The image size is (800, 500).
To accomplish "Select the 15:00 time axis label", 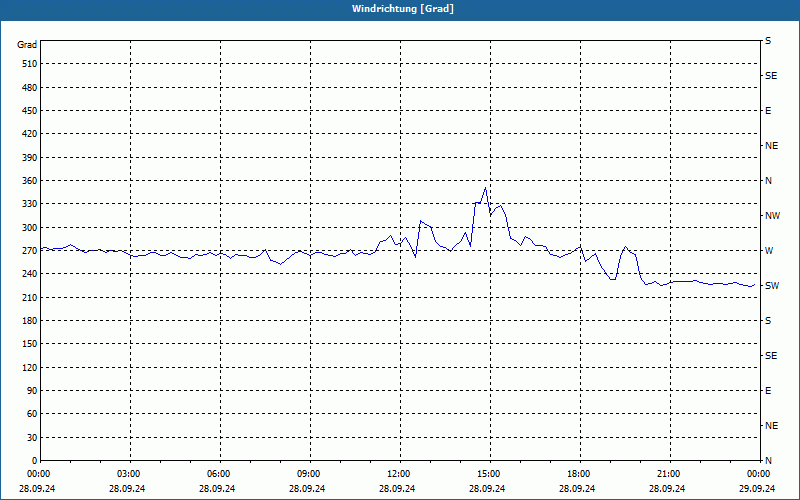I will pos(489,474).
